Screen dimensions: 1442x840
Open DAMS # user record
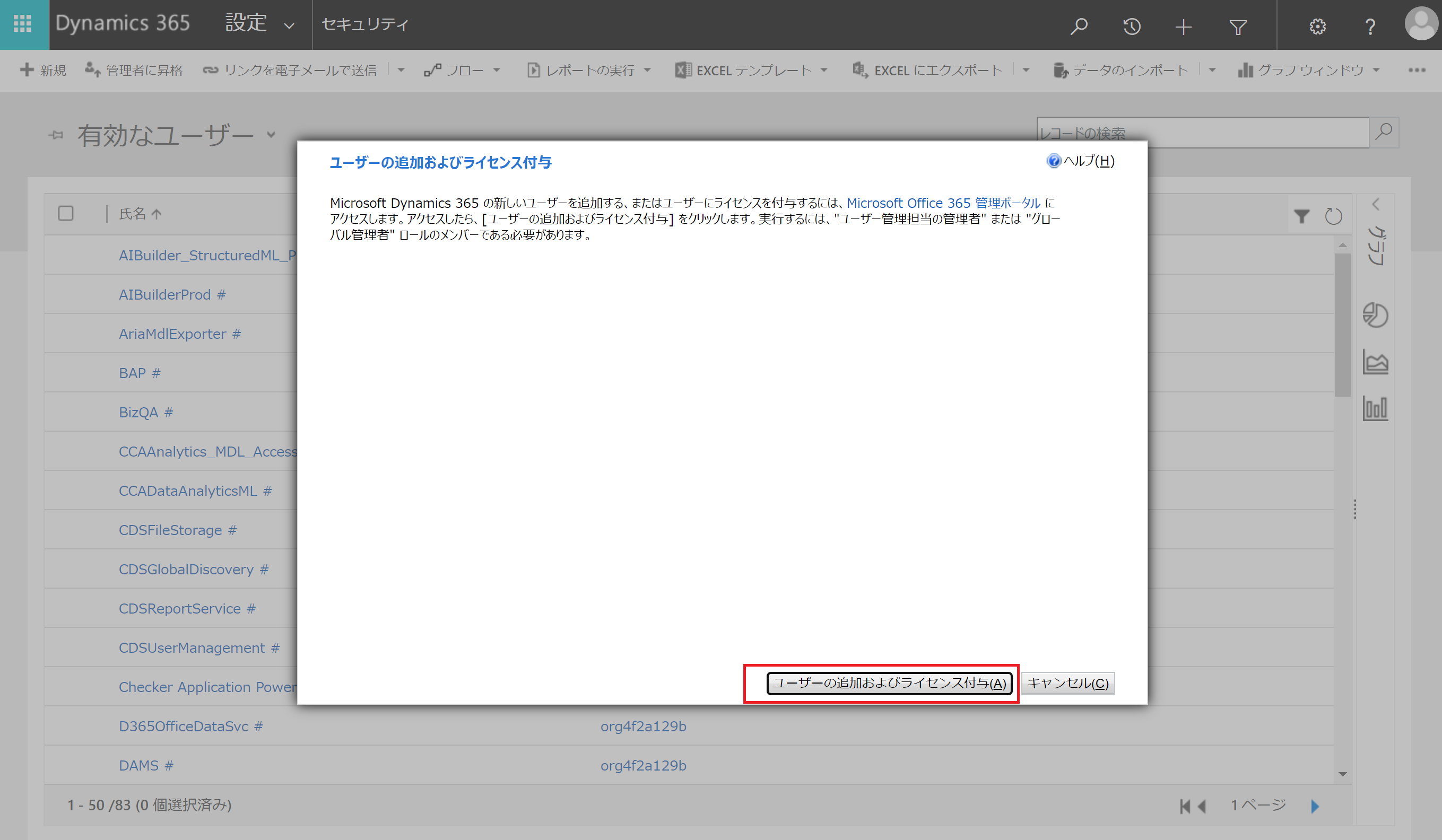point(146,766)
